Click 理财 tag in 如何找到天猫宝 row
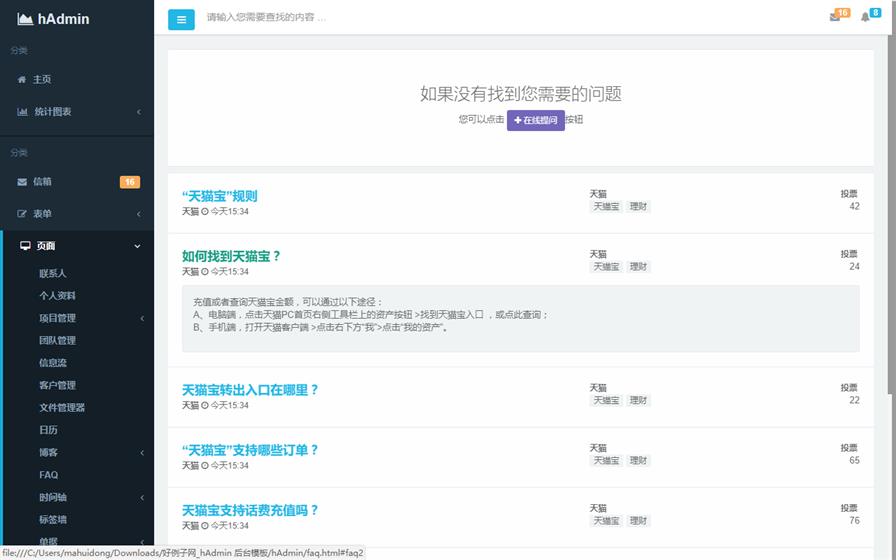This screenshot has width=896, height=560. click(x=638, y=266)
